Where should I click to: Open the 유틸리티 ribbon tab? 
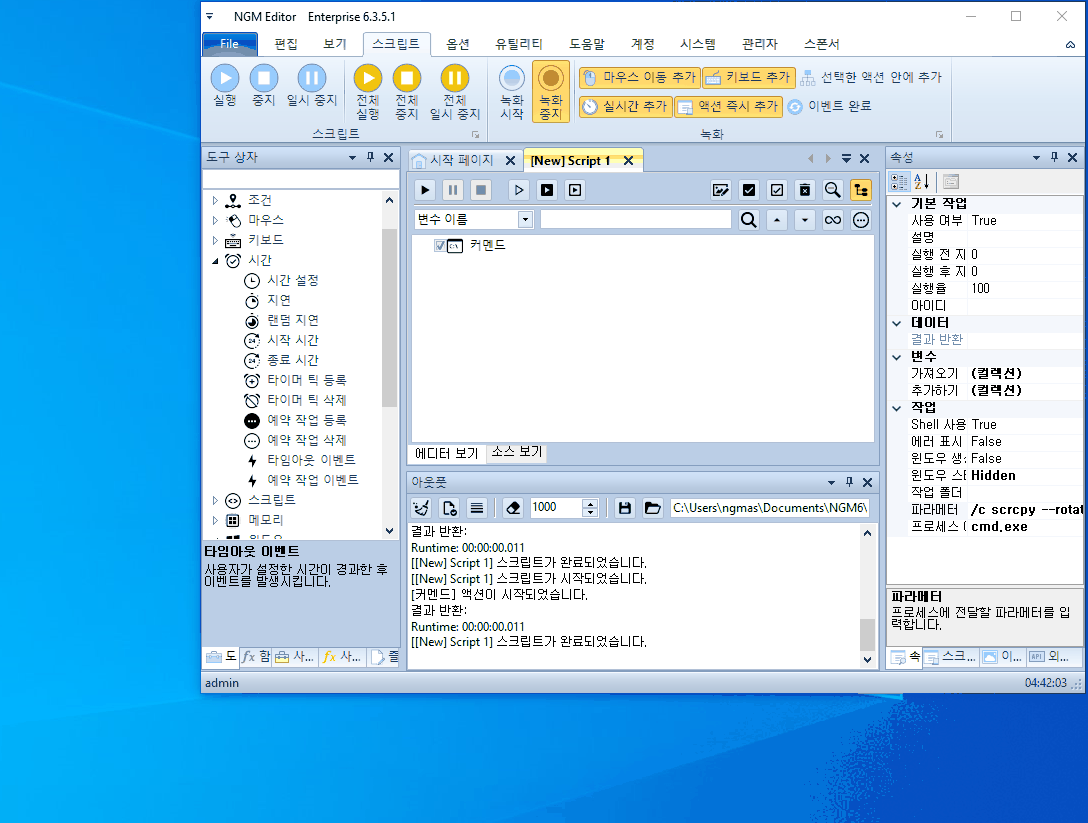(x=518, y=44)
